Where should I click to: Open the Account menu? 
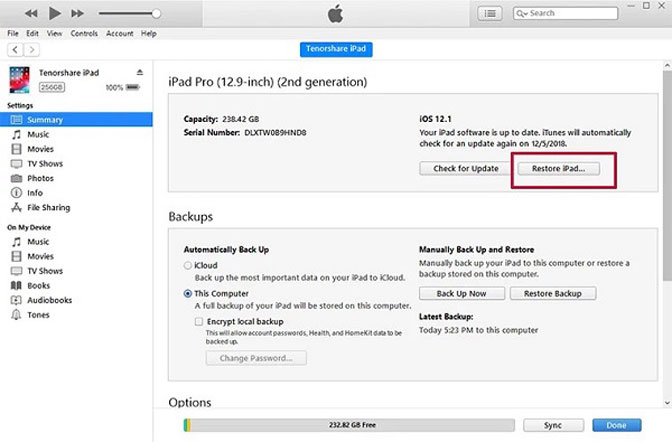[x=120, y=33]
